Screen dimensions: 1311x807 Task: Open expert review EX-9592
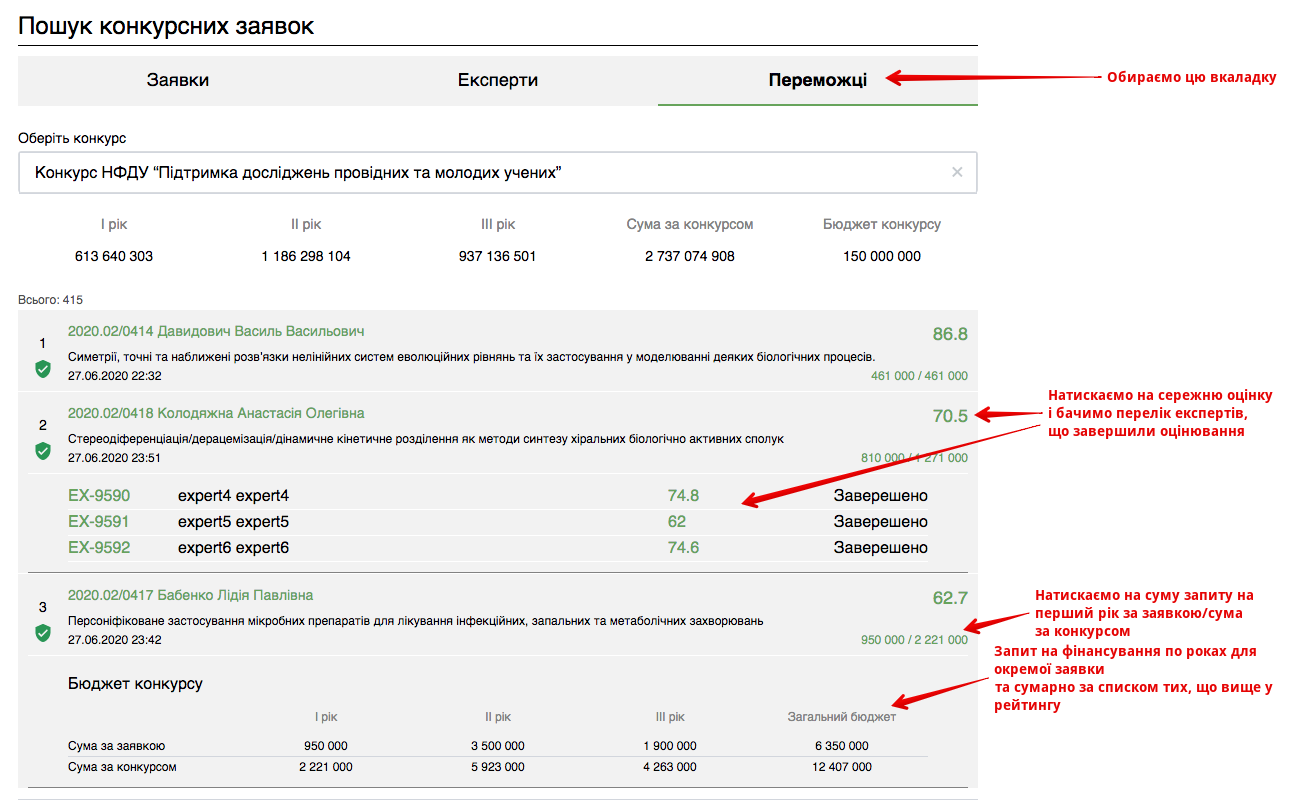pos(99,548)
